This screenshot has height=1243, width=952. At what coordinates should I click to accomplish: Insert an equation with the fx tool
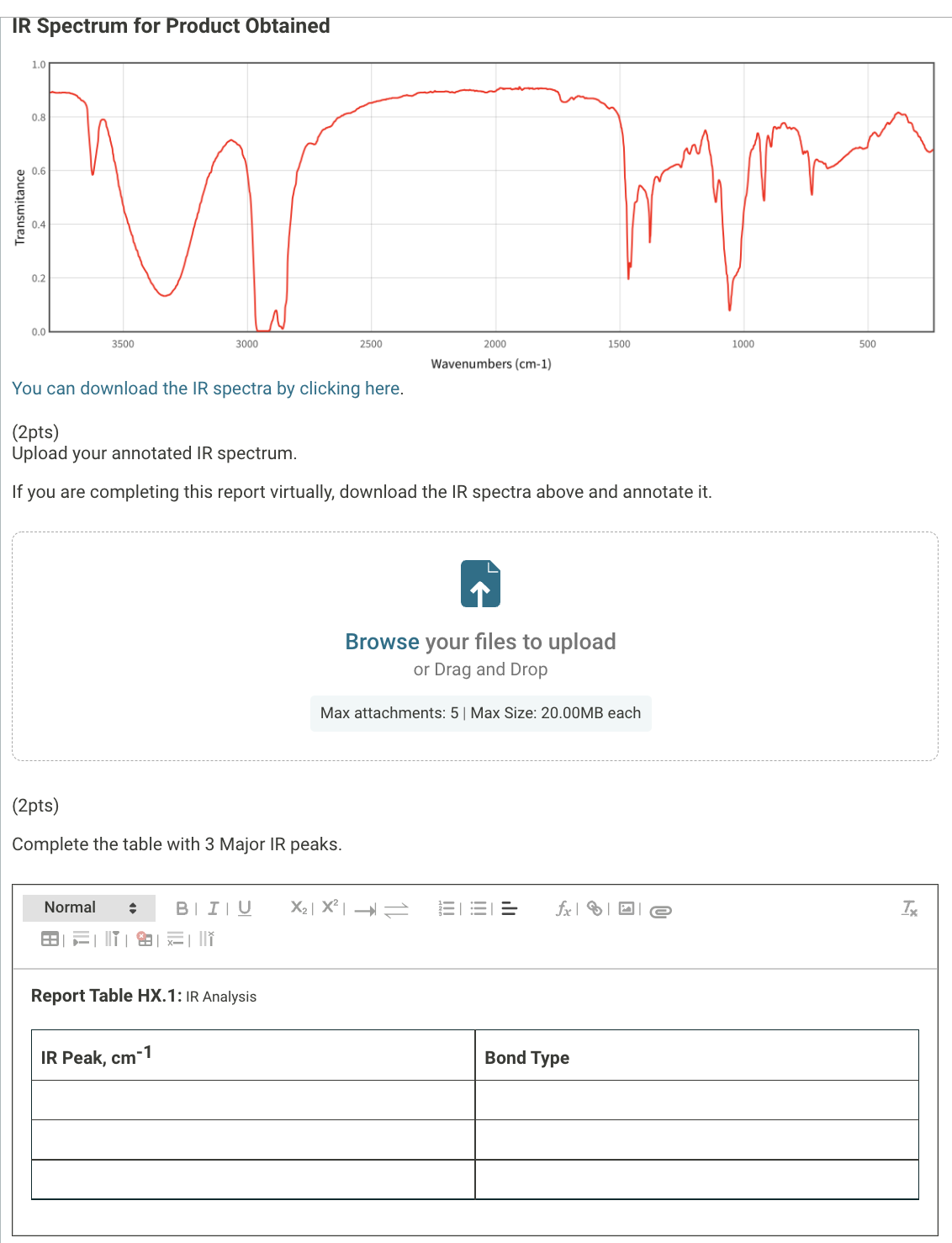click(x=564, y=908)
